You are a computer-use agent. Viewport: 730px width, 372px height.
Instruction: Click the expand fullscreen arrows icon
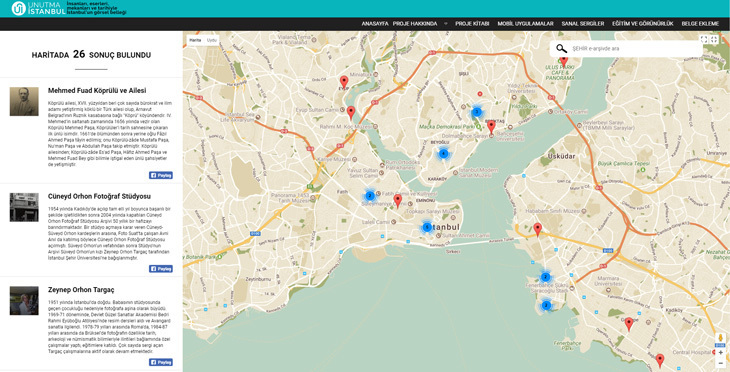tap(704, 40)
